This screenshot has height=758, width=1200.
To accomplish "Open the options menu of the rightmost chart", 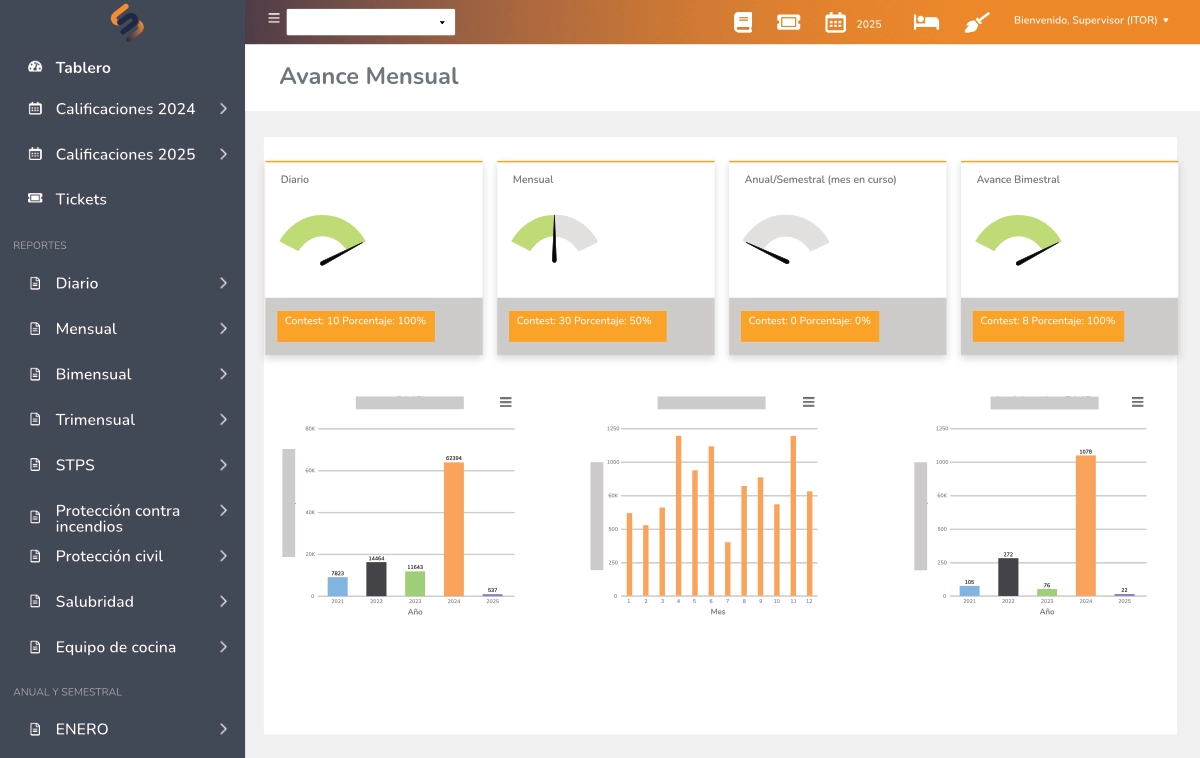I will (1137, 402).
